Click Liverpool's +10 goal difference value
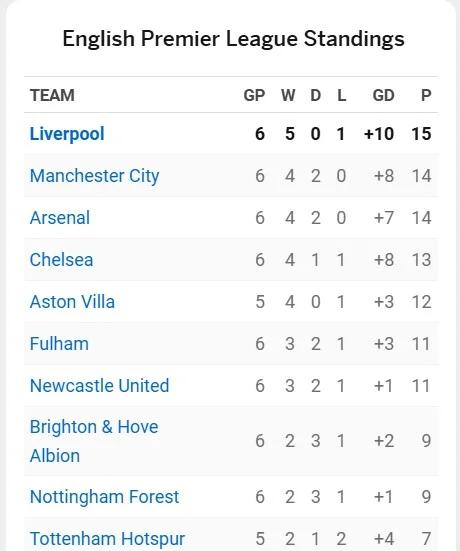 click(x=379, y=134)
